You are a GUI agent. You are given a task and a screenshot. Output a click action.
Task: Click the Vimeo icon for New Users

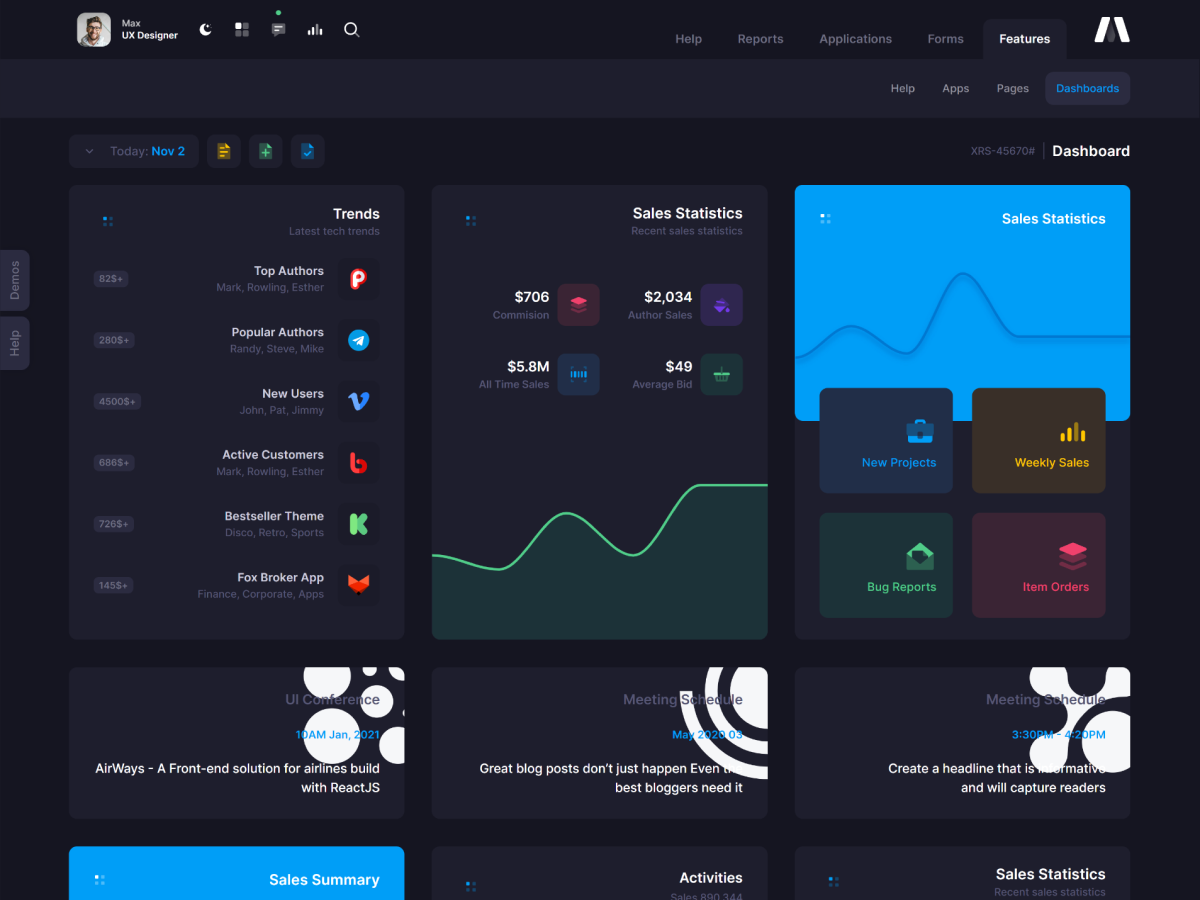tap(358, 402)
